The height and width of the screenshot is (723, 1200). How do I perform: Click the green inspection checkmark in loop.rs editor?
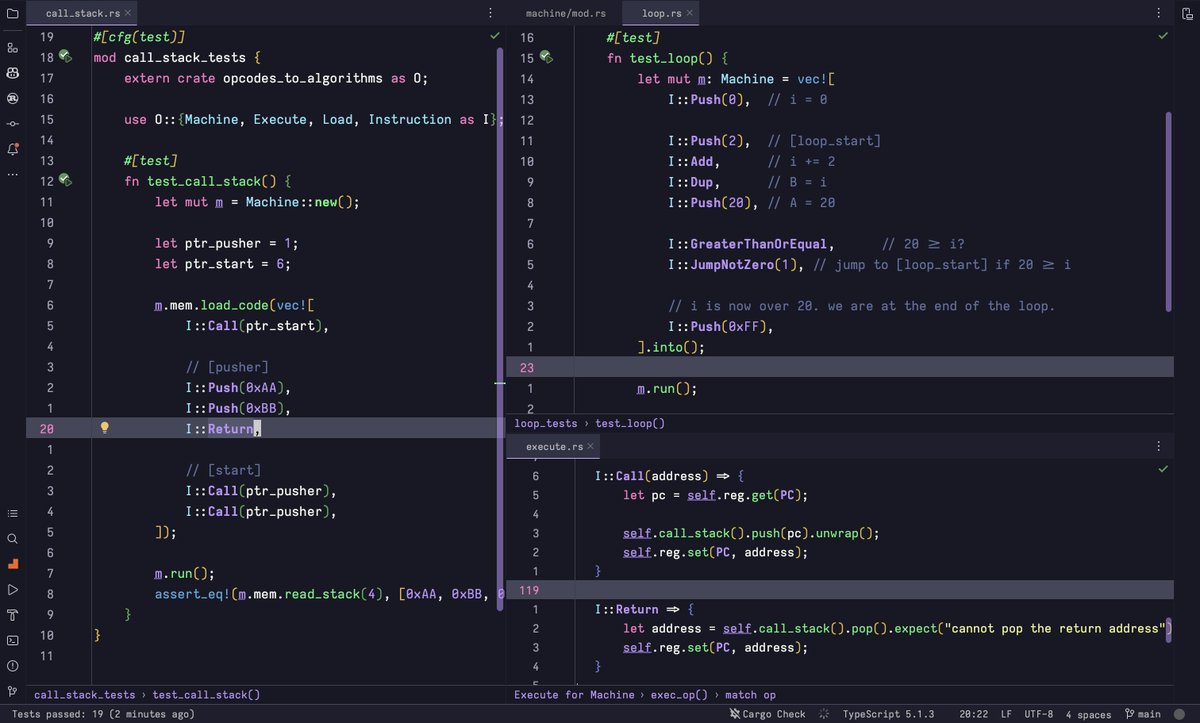[x=1162, y=35]
